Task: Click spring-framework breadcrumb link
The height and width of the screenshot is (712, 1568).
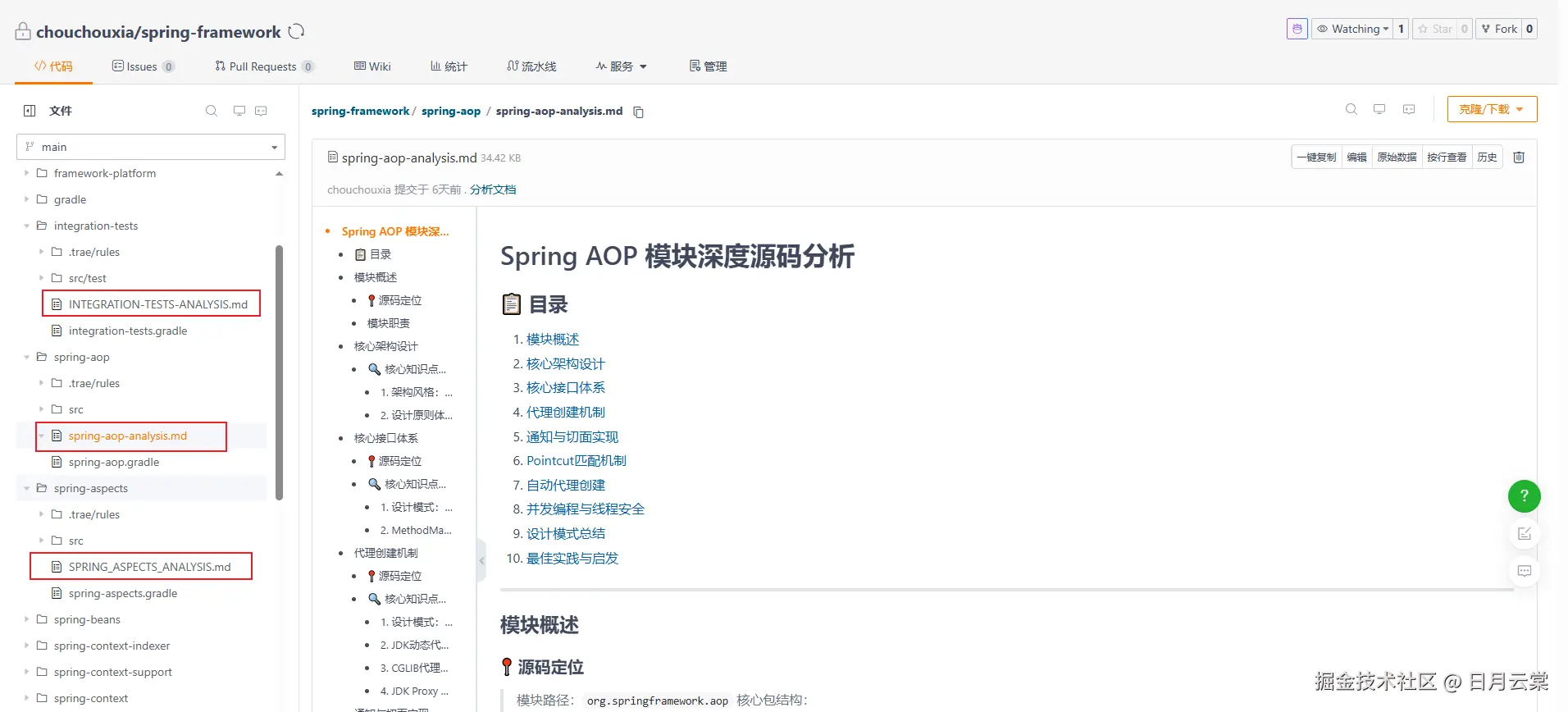Action: click(x=360, y=111)
